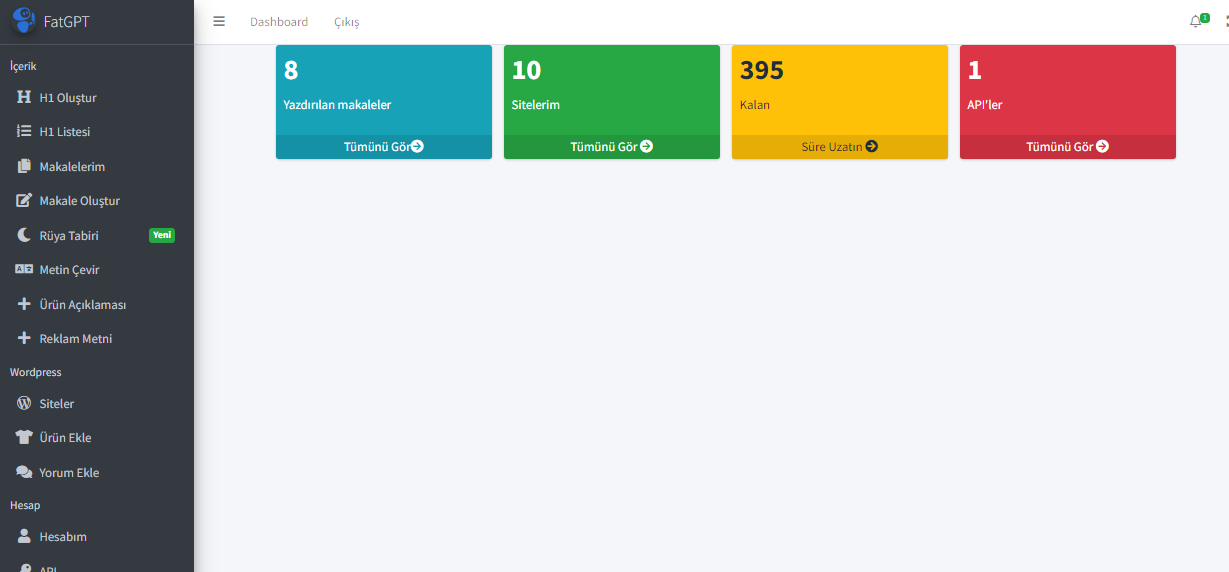Click the Hesap section heading
This screenshot has width=1229, height=572.
click(25, 505)
